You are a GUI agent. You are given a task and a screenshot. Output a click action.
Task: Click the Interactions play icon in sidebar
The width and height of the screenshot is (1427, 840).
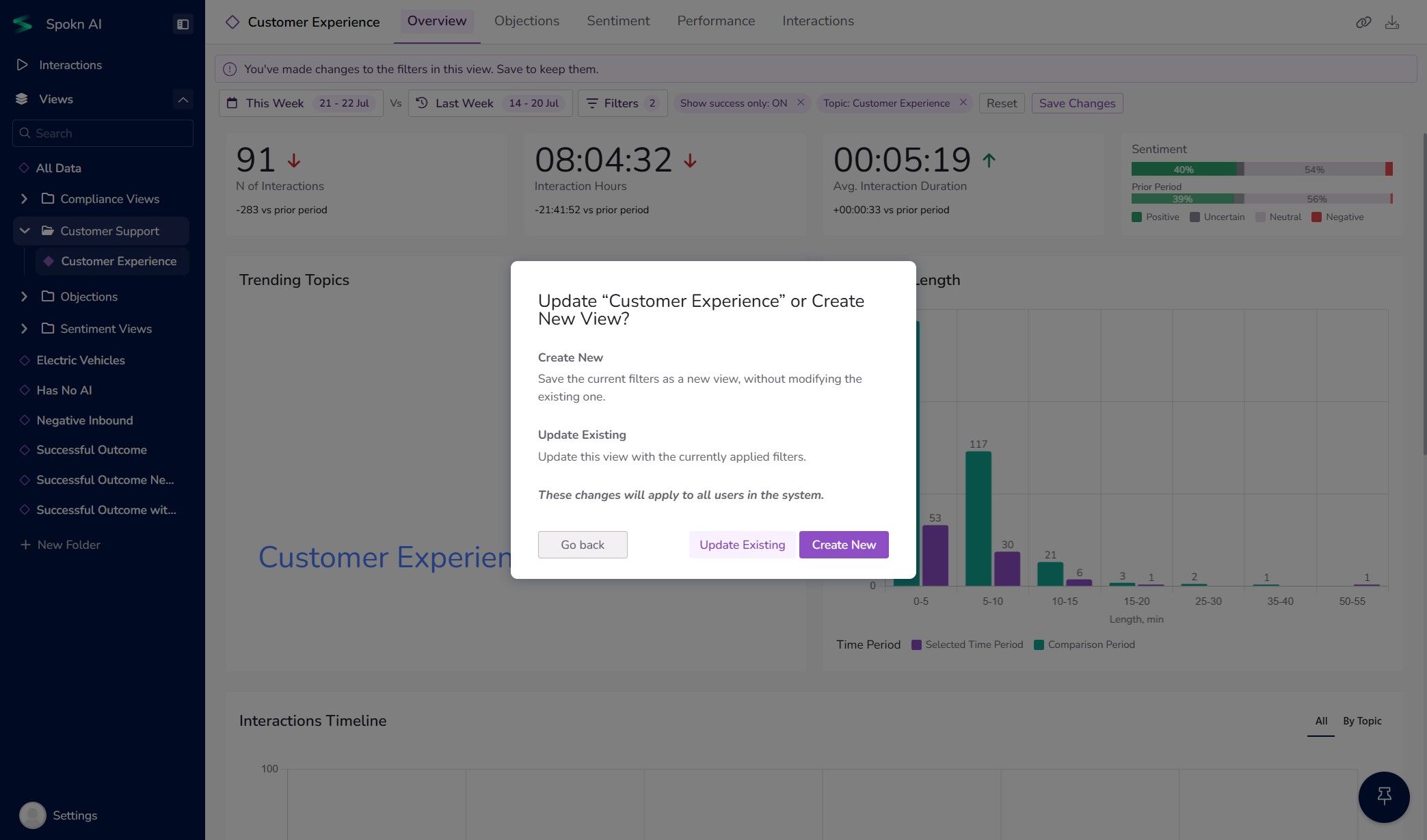(23, 65)
